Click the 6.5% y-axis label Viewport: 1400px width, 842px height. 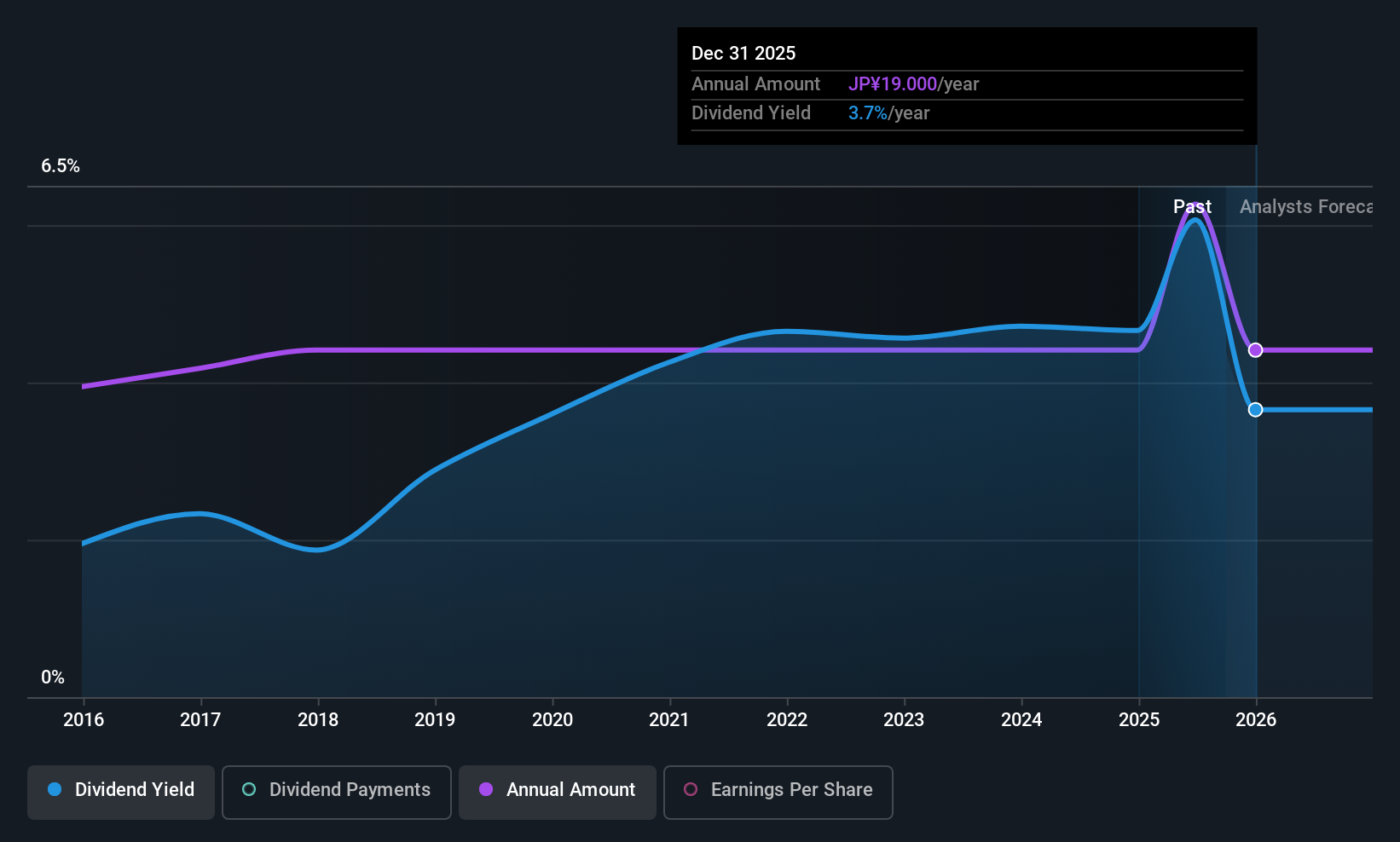pyautogui.click(x=61, y=166)
